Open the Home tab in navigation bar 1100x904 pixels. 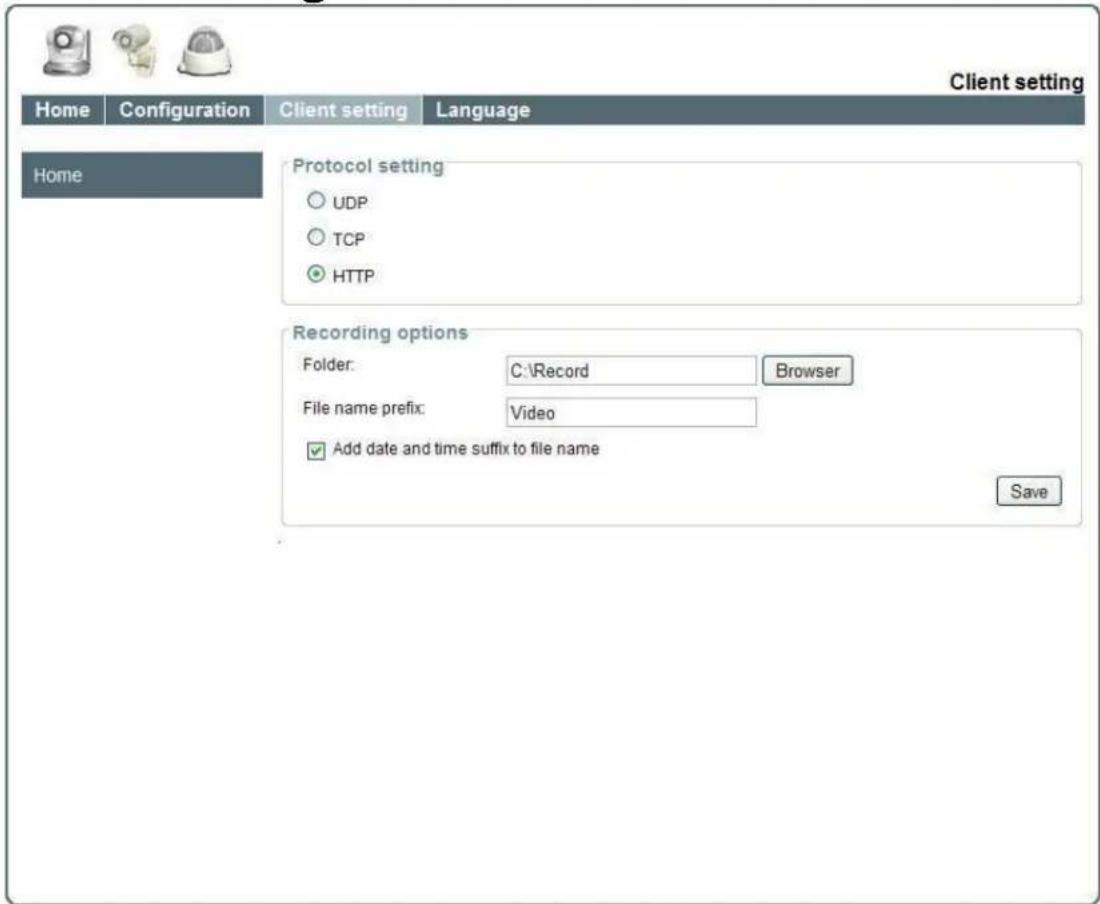pyautogui.click(x=62, y=110)
